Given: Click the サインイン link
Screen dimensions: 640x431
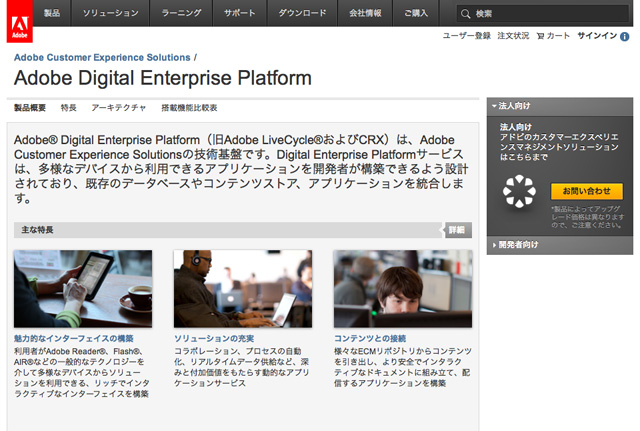Looking at the screenshot, I should click(597, 36).
